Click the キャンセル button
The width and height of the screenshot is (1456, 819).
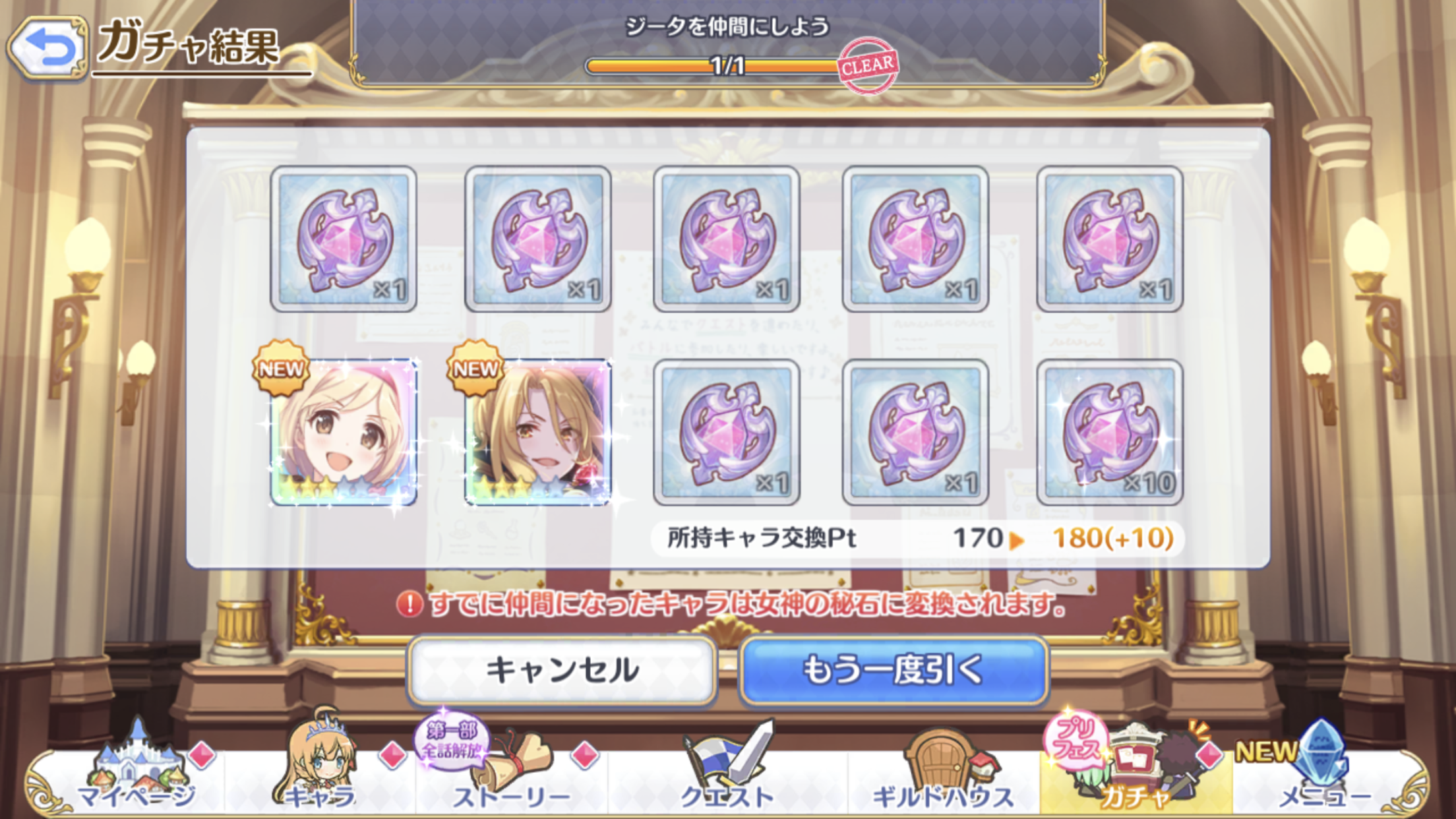click(x=562, y=671)
